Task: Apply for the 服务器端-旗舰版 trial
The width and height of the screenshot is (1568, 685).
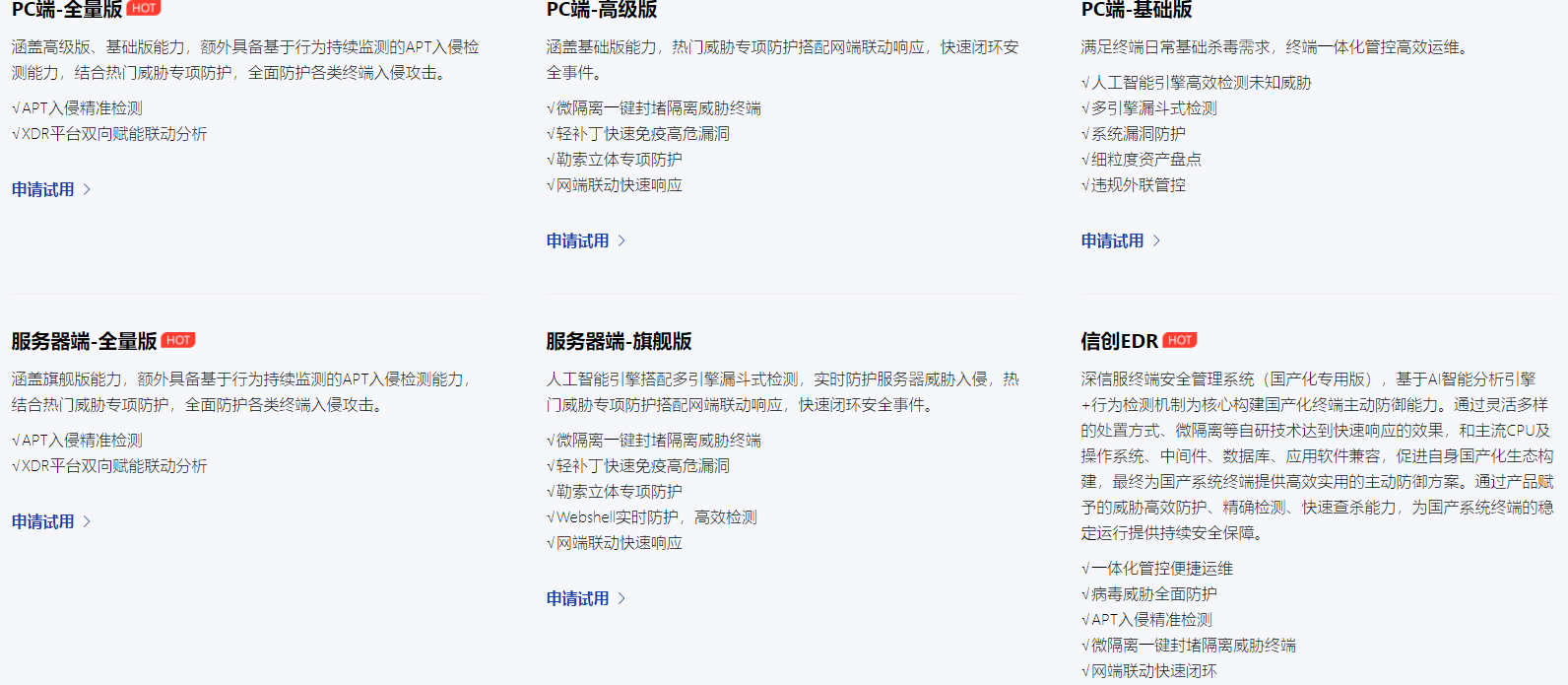Action: pos(578,598)
